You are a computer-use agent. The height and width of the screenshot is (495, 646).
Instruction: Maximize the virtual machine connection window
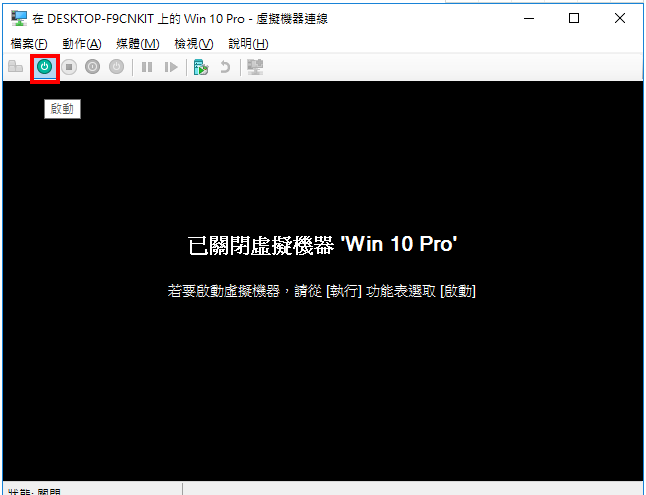click(574, 19)
